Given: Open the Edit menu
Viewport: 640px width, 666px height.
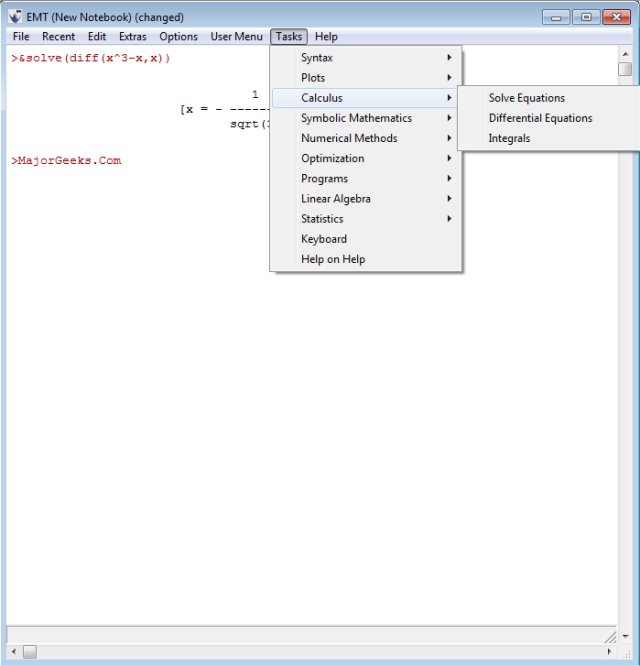Looking at the screenshot, I should (x=97, y=37).
